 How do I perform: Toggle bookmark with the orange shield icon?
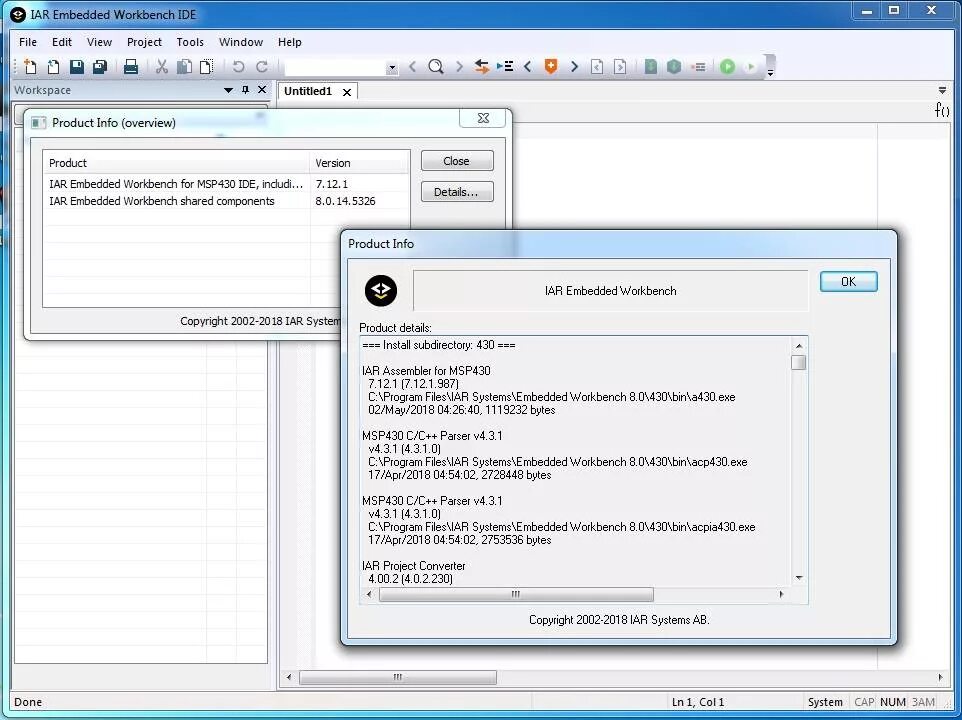tap(551, 66)
